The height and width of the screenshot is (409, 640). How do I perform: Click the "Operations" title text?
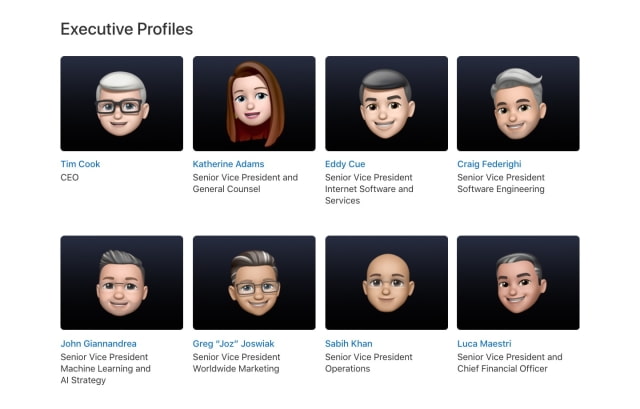[x=347, y=369]
